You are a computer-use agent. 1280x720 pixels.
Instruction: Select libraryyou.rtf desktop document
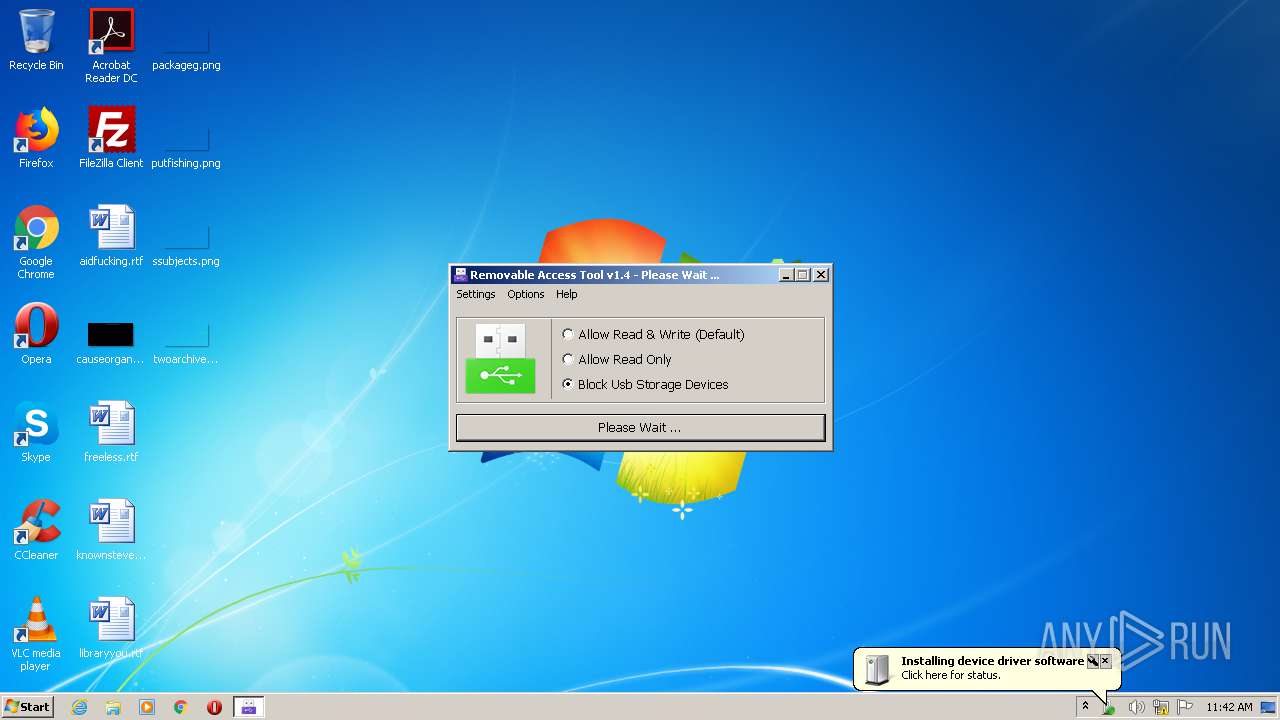[111, 628]
